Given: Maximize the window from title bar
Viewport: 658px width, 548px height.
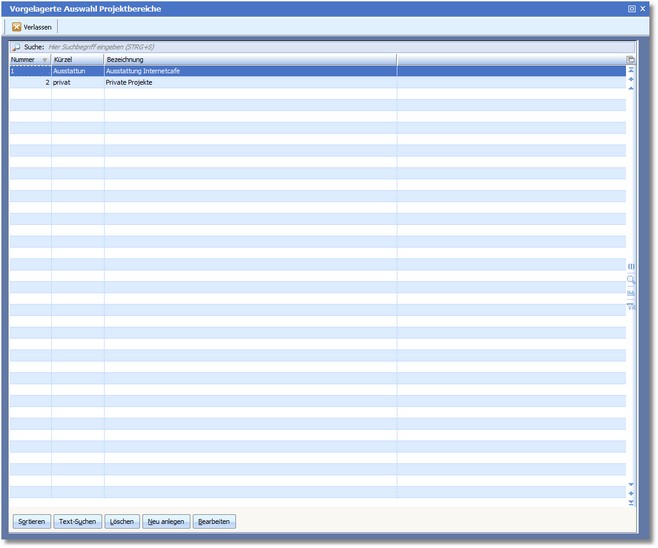Looking at the screenshot, I should point(632,8).
